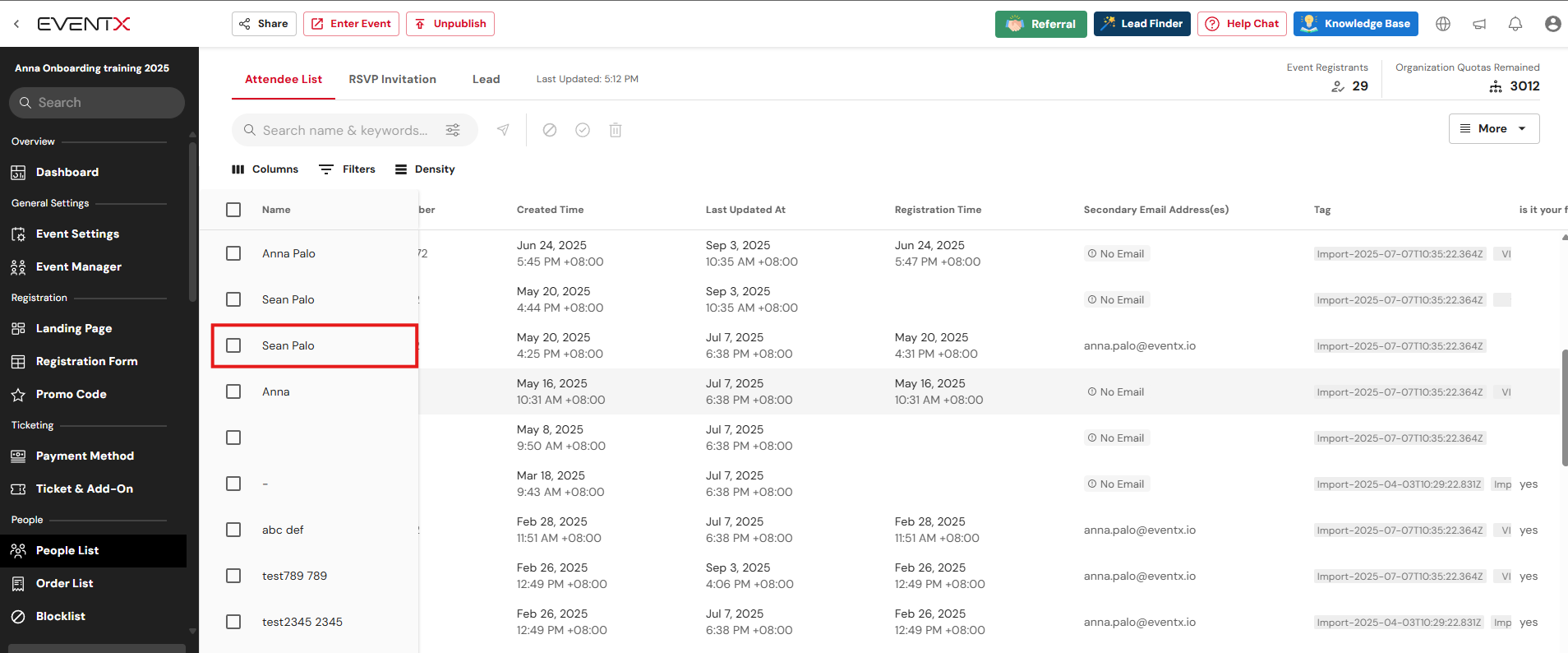The height and width of the screenshot is (653, 1568).
Task: Check the Anna Palo row checkbox
Action: [233, 253]
